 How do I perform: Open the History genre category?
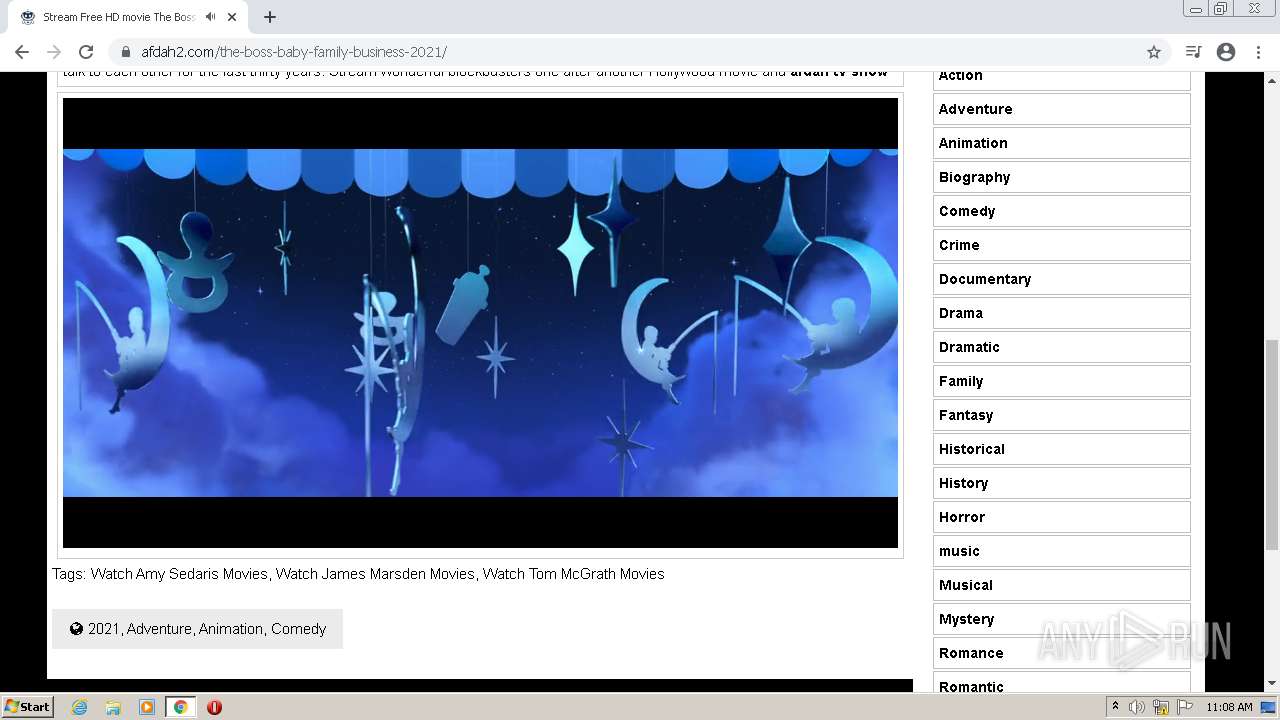point(1061,483)
